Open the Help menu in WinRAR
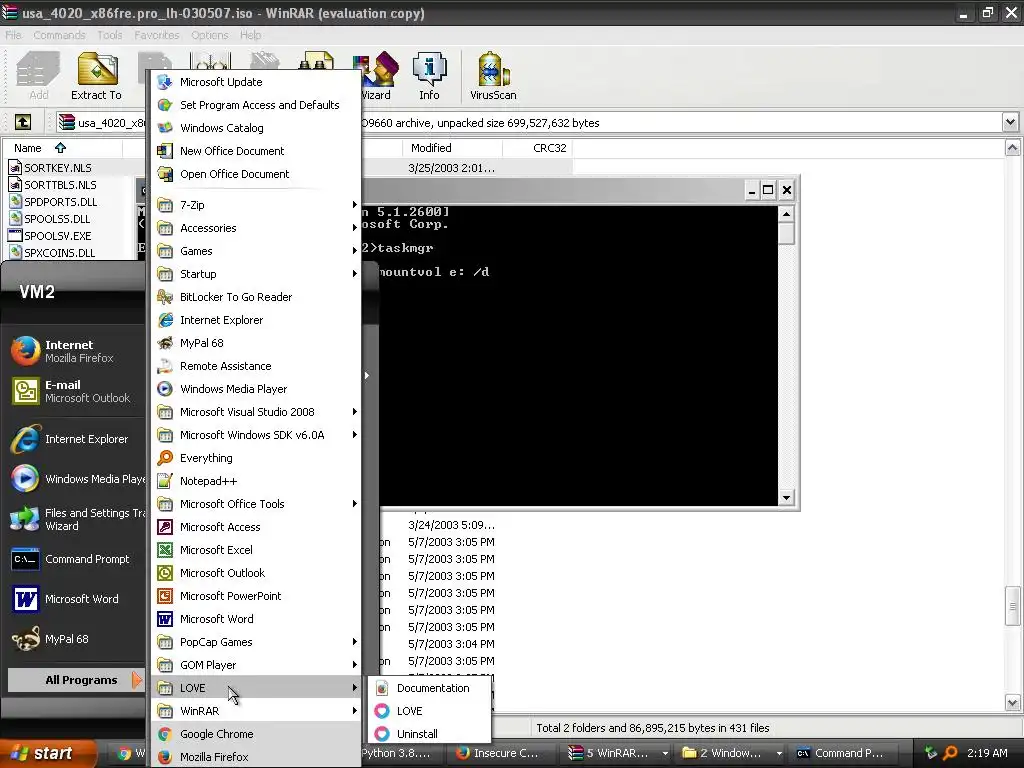Screen dimensions: 1024x768 click(x=250, y=35)
